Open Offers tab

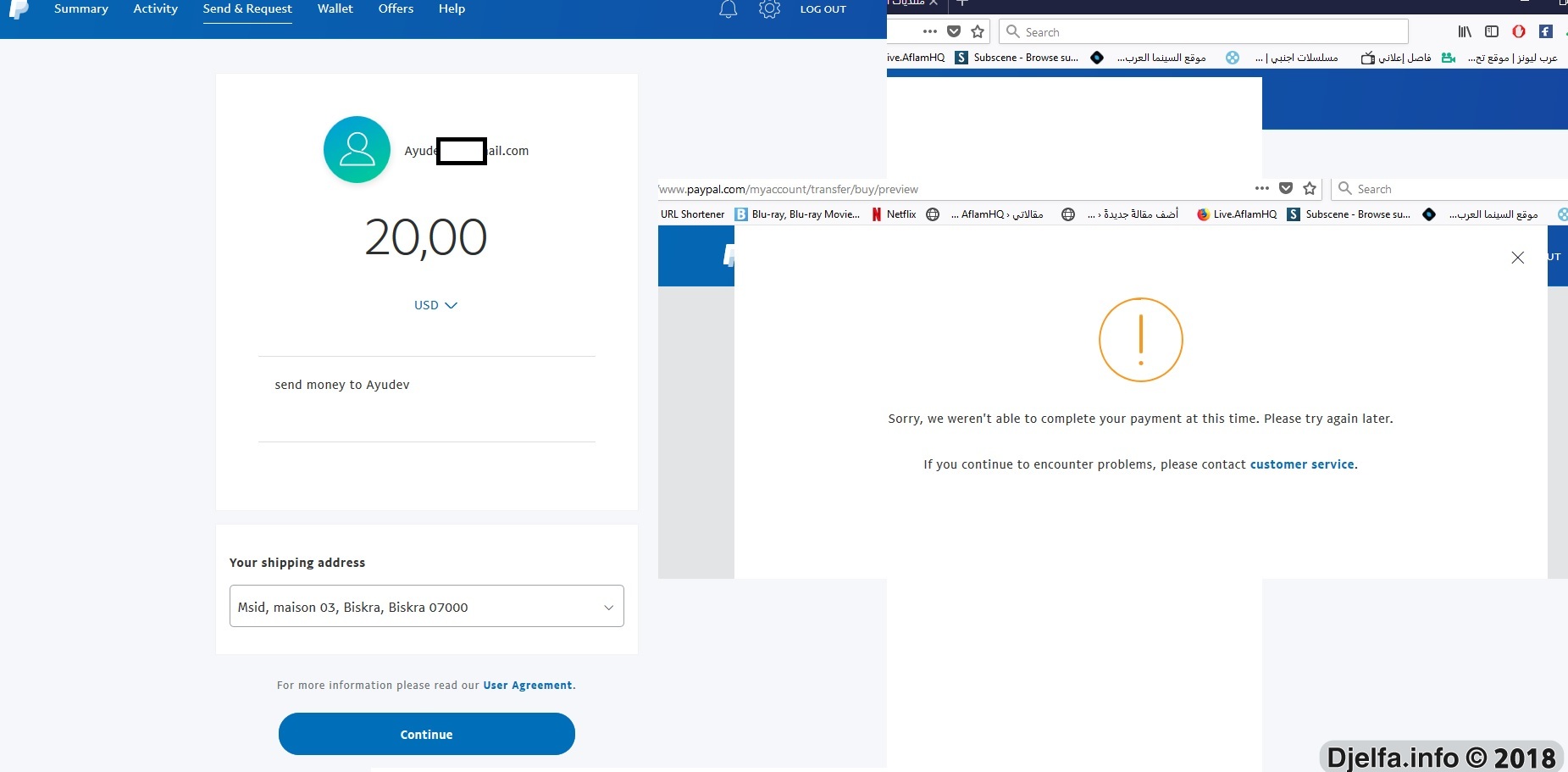(396, 8)
